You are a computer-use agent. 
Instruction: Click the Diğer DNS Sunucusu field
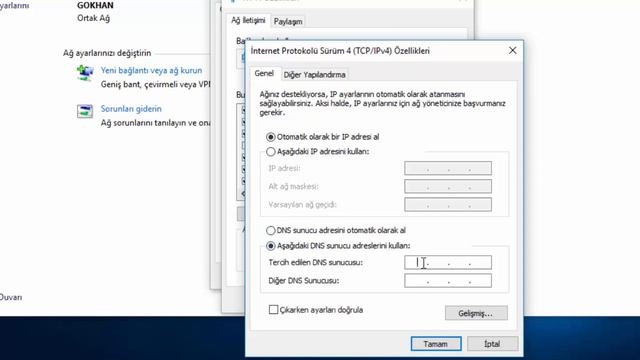[x=448, y=281]
